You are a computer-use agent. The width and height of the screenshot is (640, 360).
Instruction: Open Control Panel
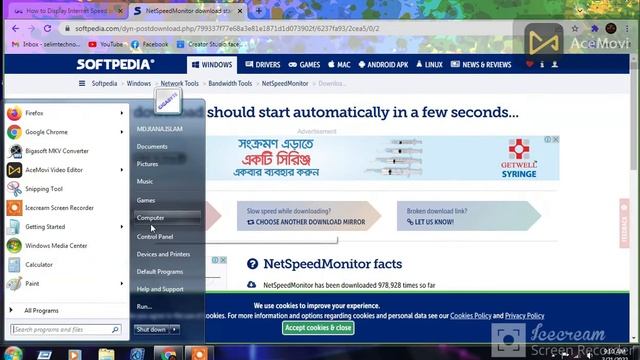(155, 237)
